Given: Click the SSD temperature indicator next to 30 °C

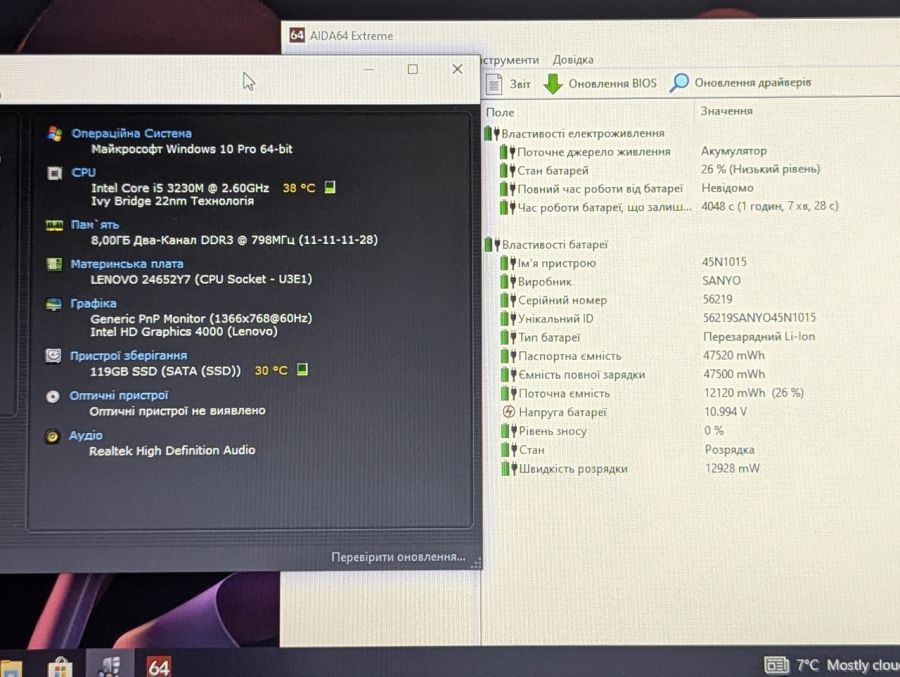Looking at the screenshot, I should coord(302,369).
